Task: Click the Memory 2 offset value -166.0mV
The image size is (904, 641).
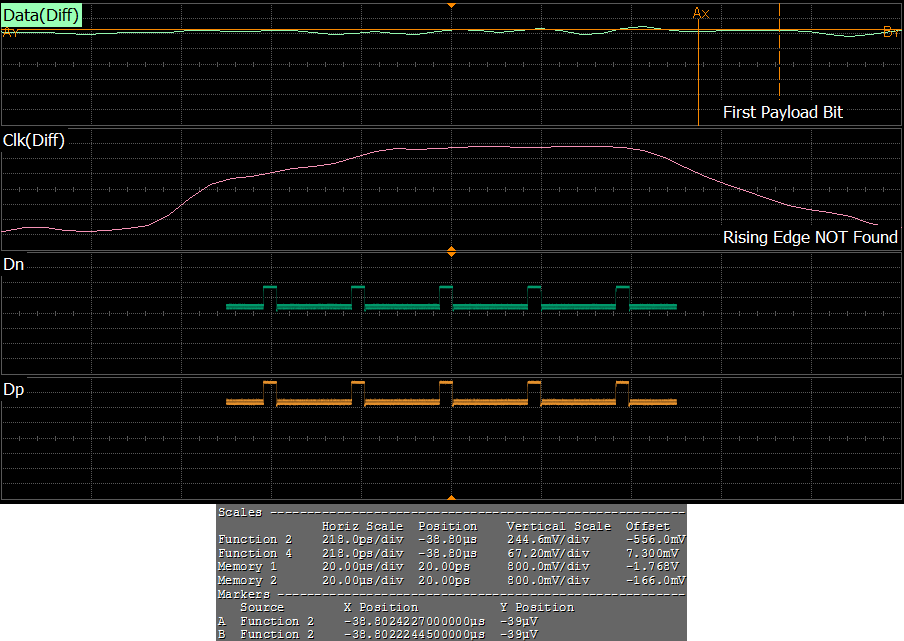Action: pos(655,580)
